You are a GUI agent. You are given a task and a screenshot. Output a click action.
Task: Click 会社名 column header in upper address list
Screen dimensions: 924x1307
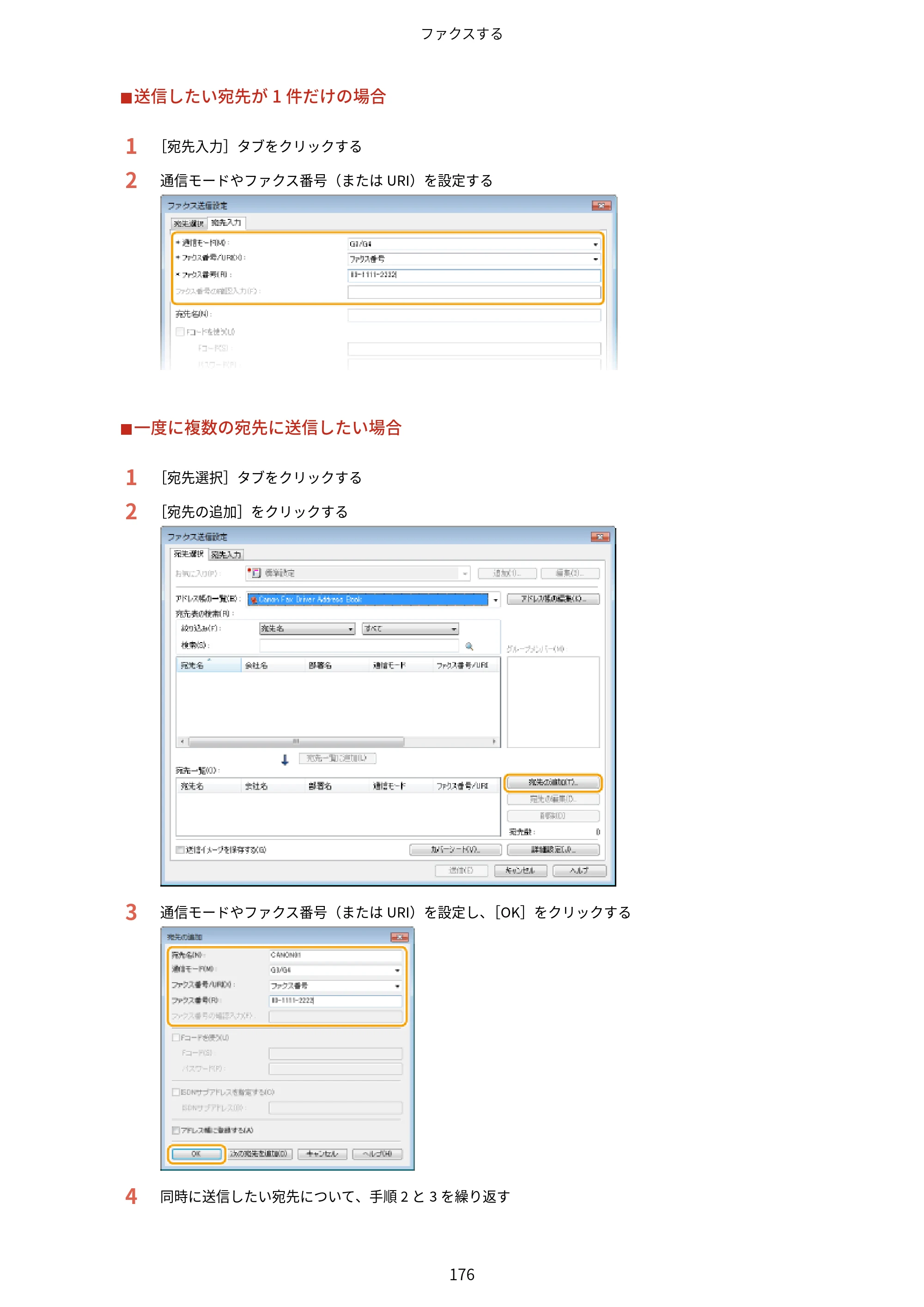273,665
